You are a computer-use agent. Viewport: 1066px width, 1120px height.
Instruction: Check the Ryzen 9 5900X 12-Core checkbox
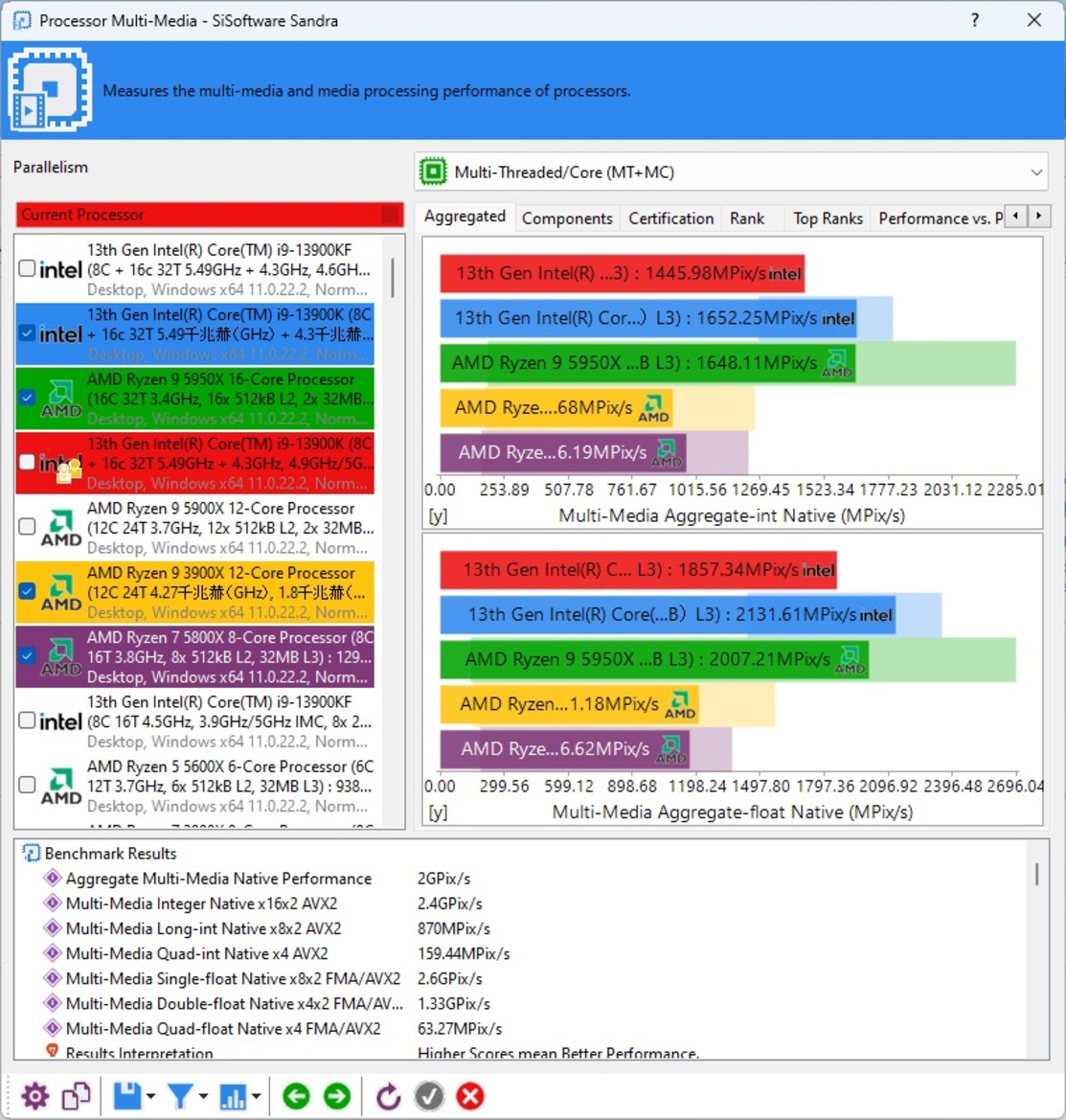[x=27, y=526]
